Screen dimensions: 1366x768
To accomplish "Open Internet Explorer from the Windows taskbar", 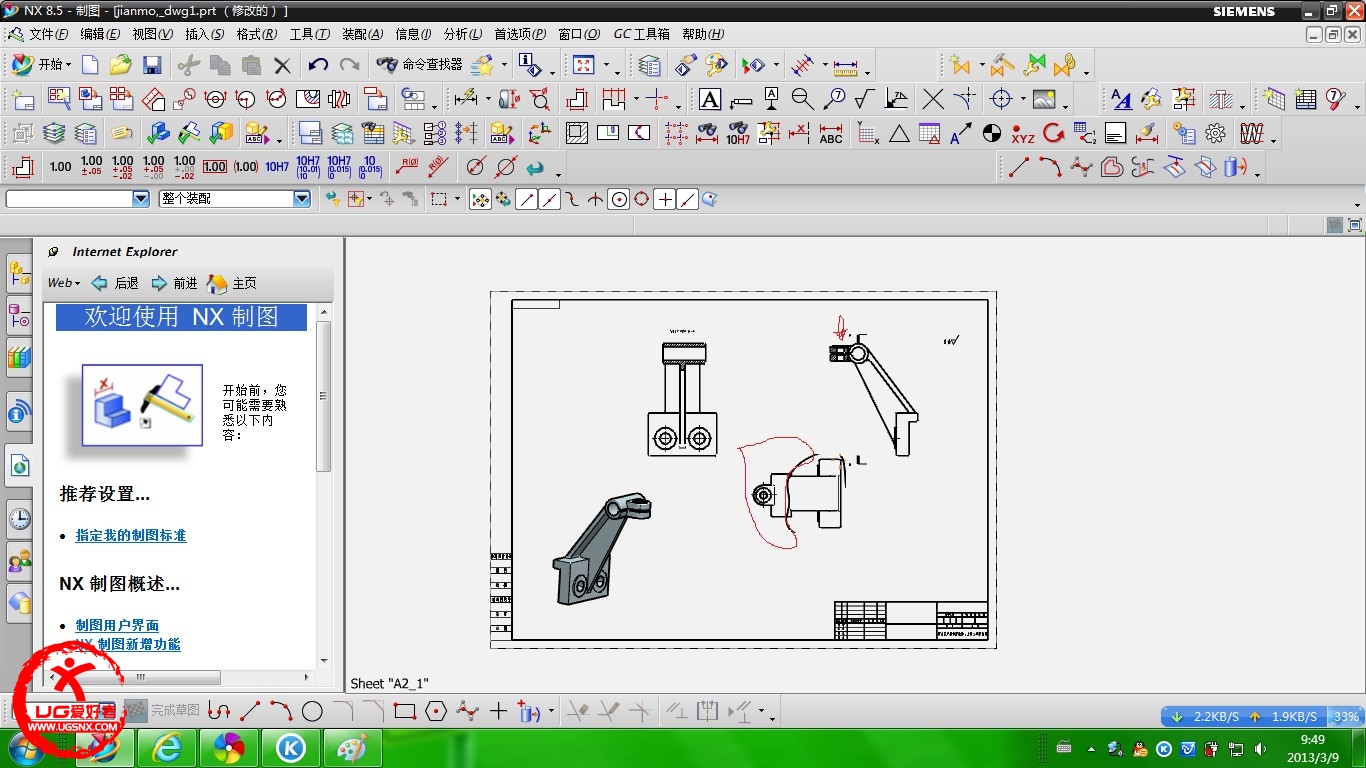I will pyautogui.click(x=166, y=748).
